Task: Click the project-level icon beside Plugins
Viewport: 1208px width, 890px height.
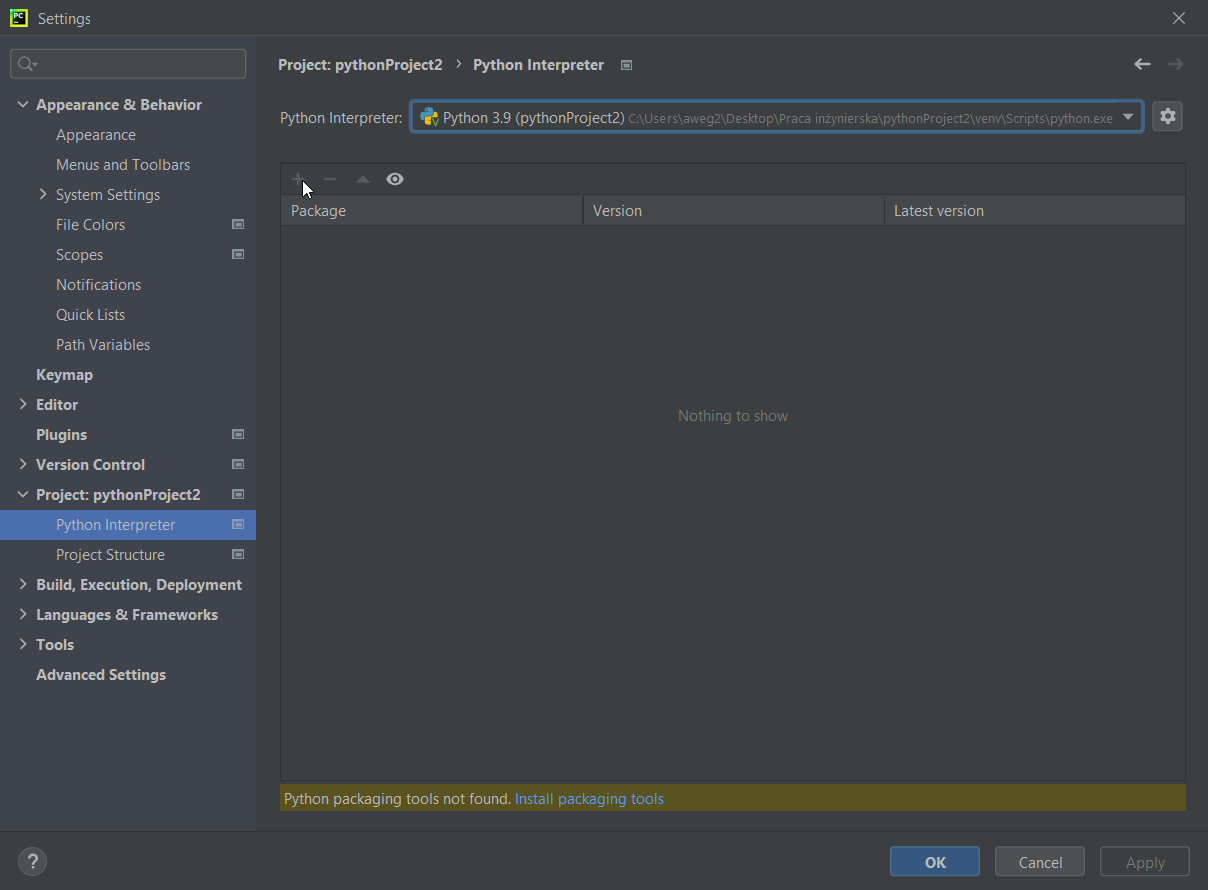Action: (238, 435)
